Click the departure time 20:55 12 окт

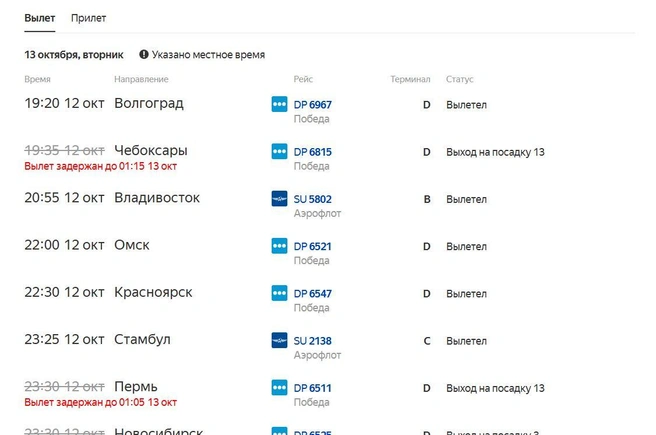coord(64,197)
